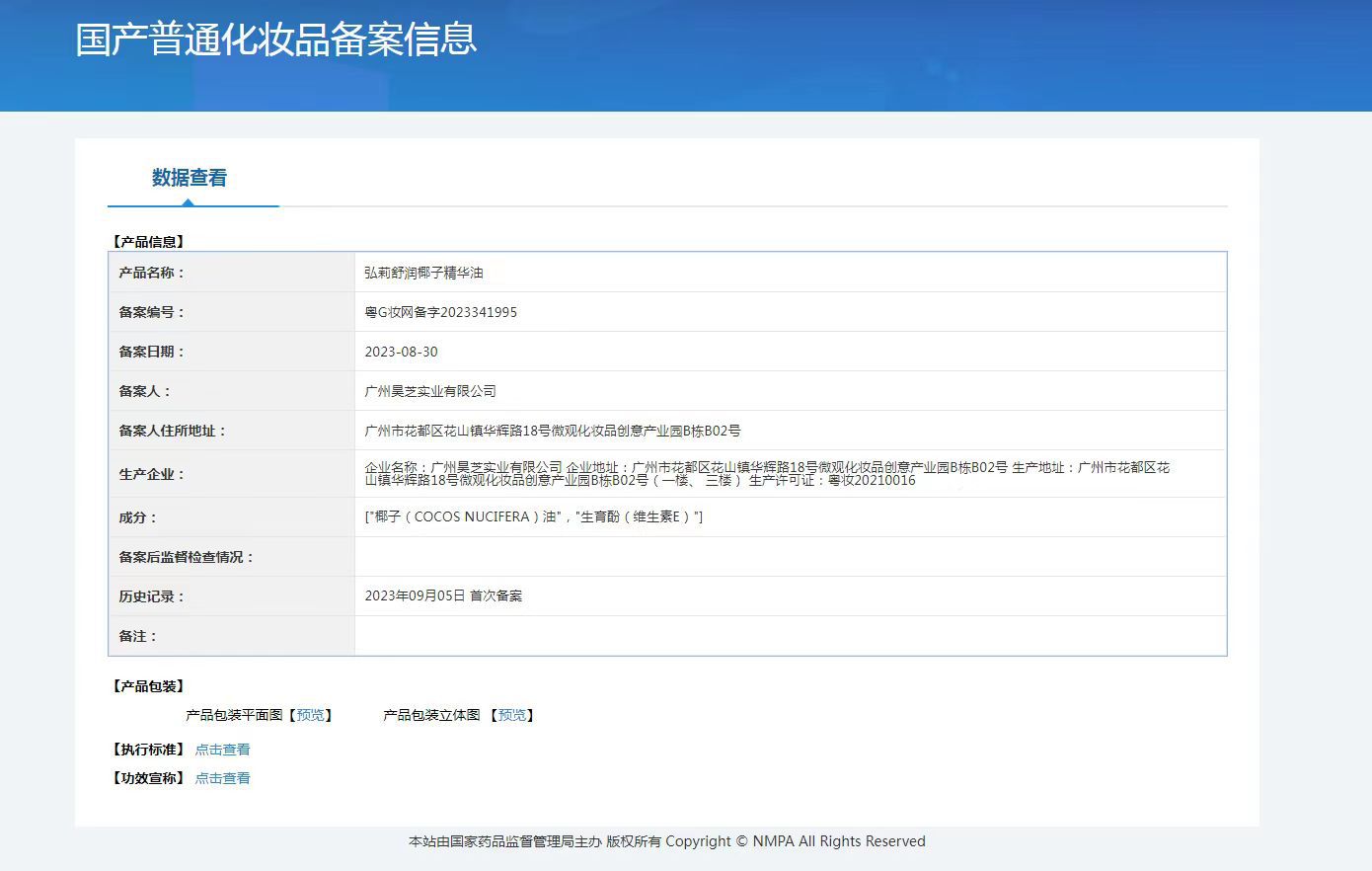The height and width of the screenshot is (871, 1372).
Task: Click the 产品名称 row label
Action: 152,273
